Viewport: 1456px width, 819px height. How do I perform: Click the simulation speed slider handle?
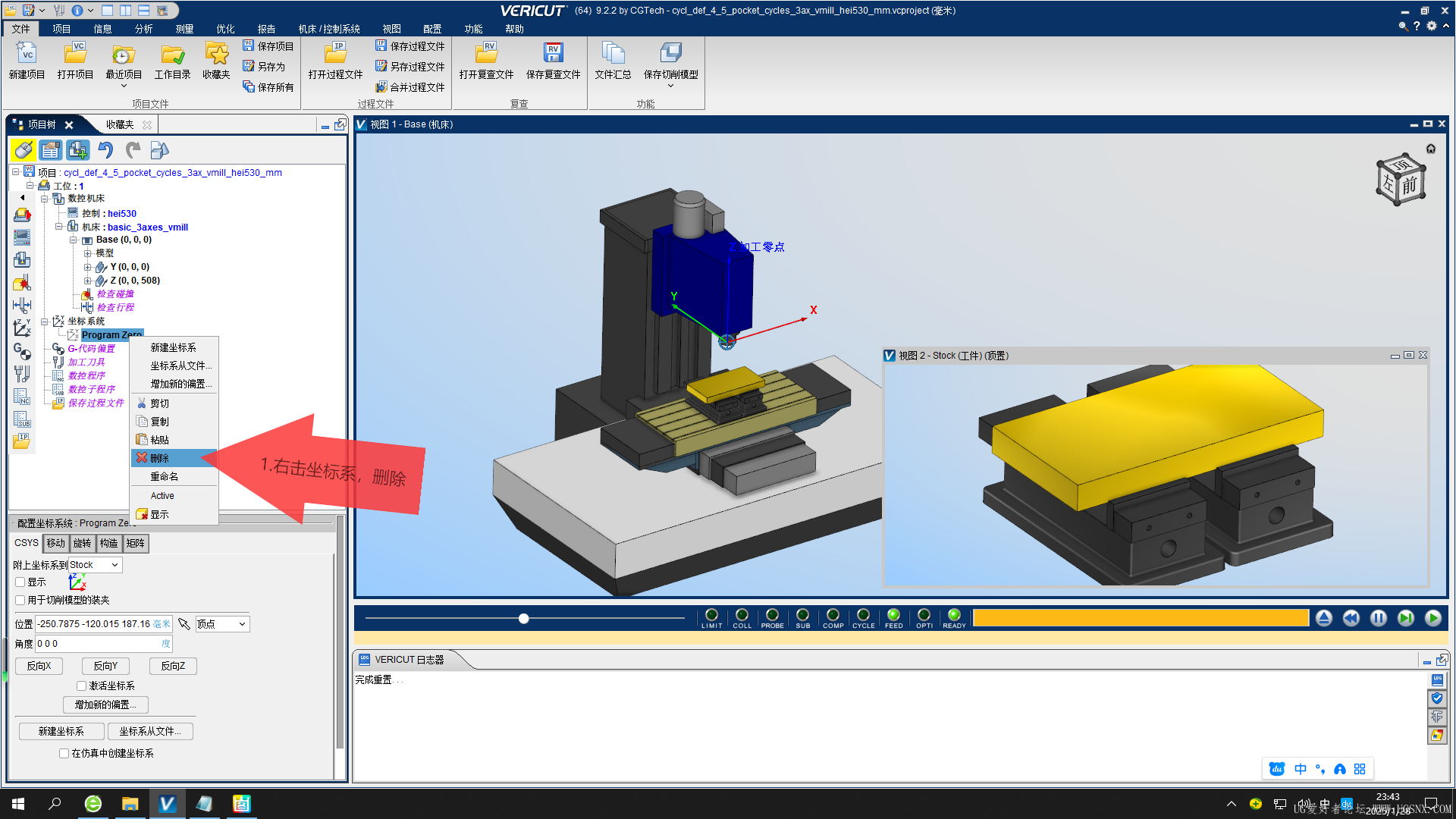(523, 619)
